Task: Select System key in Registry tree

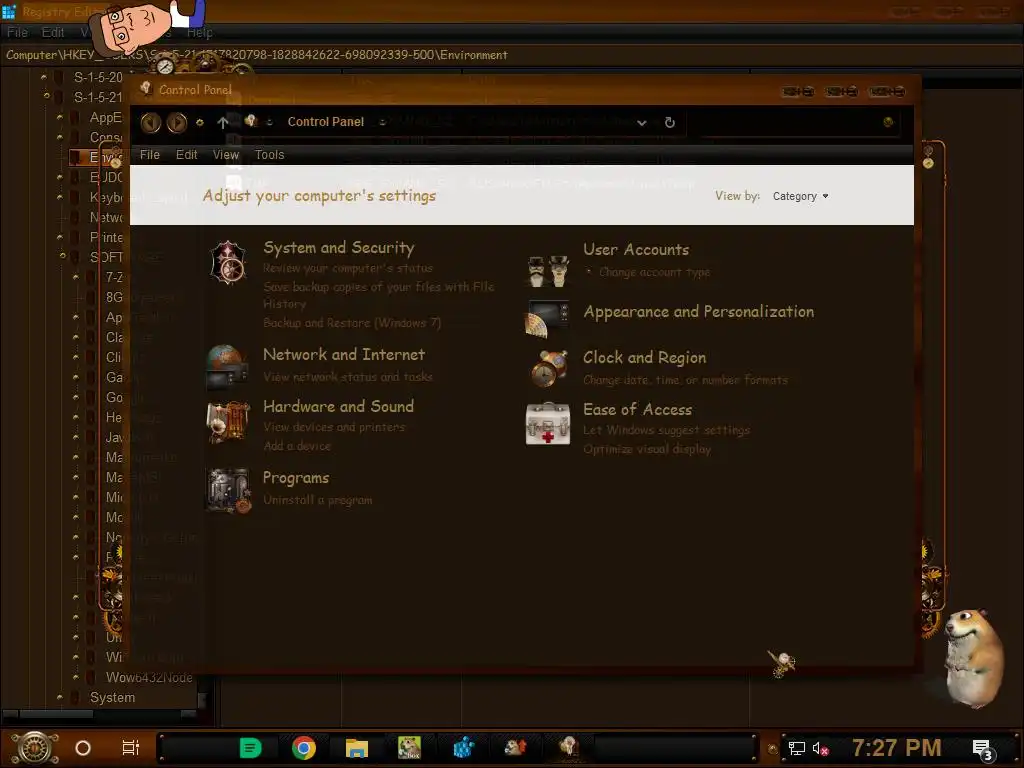Action: tap(112, 697)
